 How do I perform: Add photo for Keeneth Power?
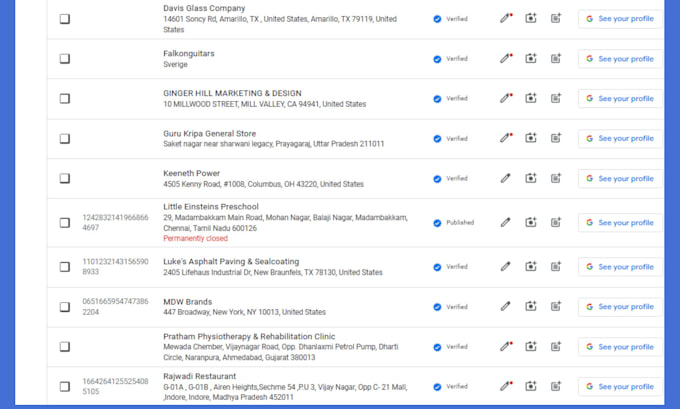[531, 178]
